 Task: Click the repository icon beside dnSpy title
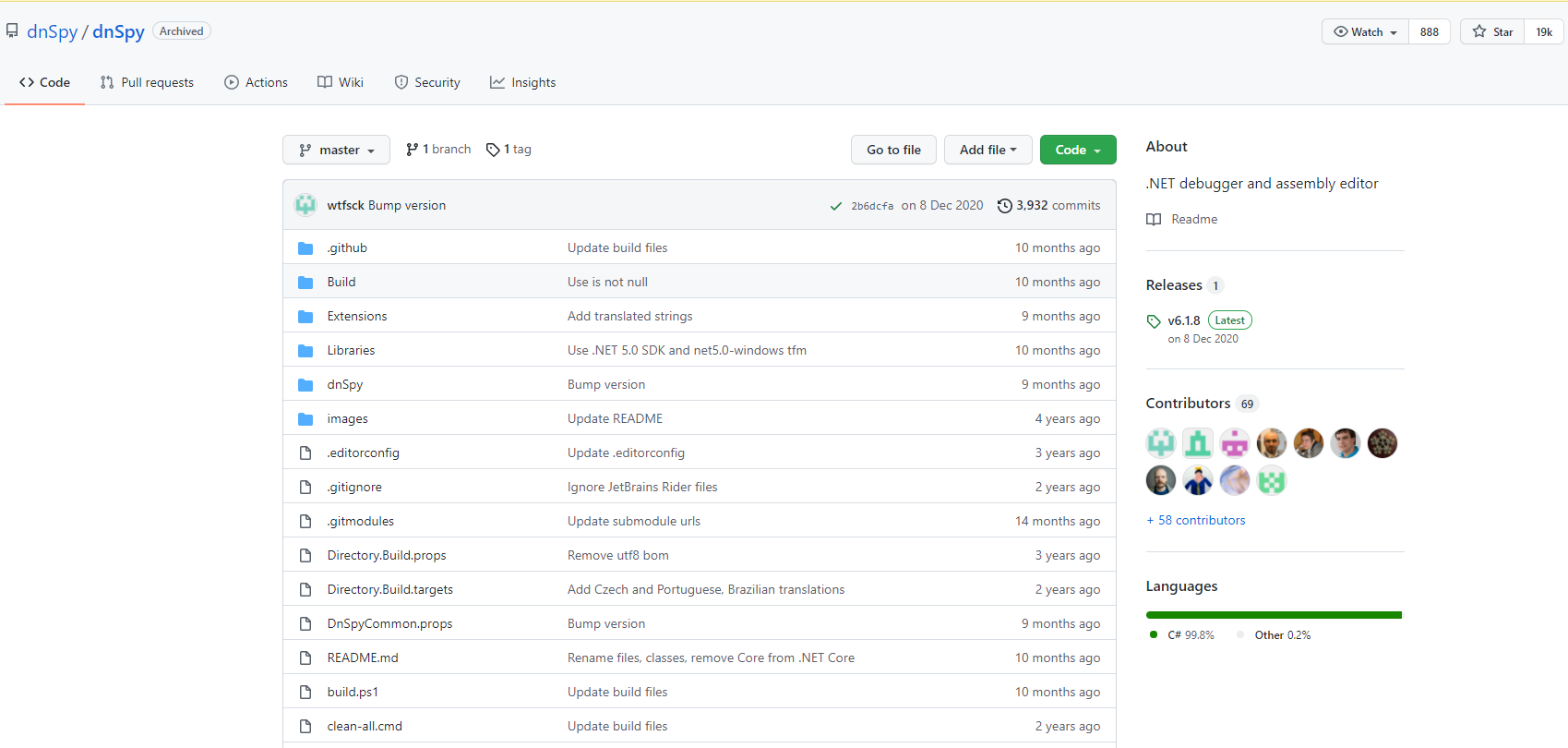(12, 31)
